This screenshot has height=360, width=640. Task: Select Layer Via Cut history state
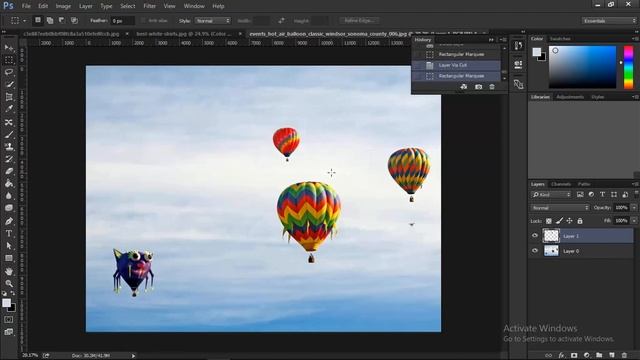click(x=457, y=65)
